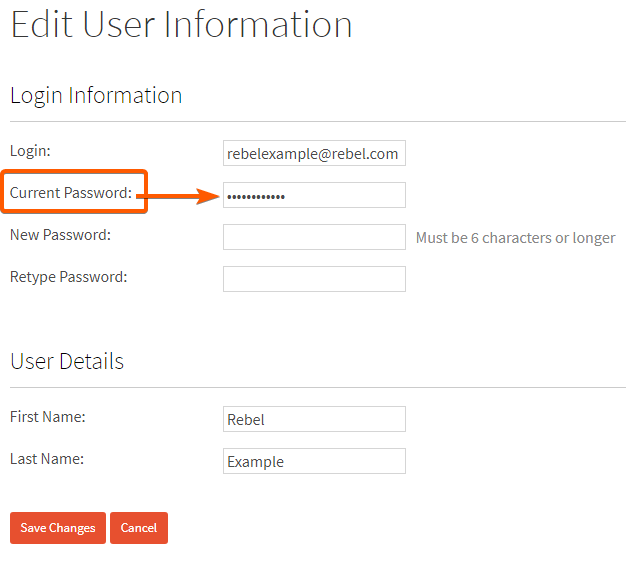Click the Last Name: label

pos(47,459)
